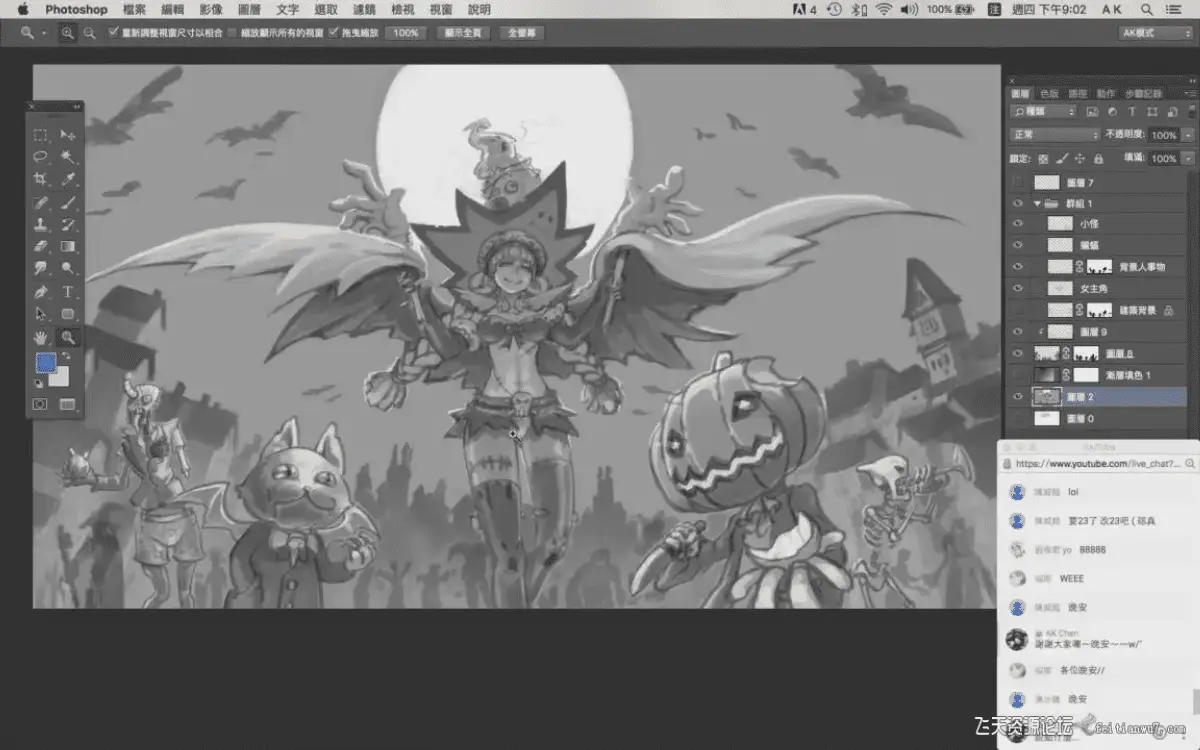Click the foreground blue color swatch
The height and width of the screenshot is (750, 1200).
pyautogui.click(x=45, y=363)
